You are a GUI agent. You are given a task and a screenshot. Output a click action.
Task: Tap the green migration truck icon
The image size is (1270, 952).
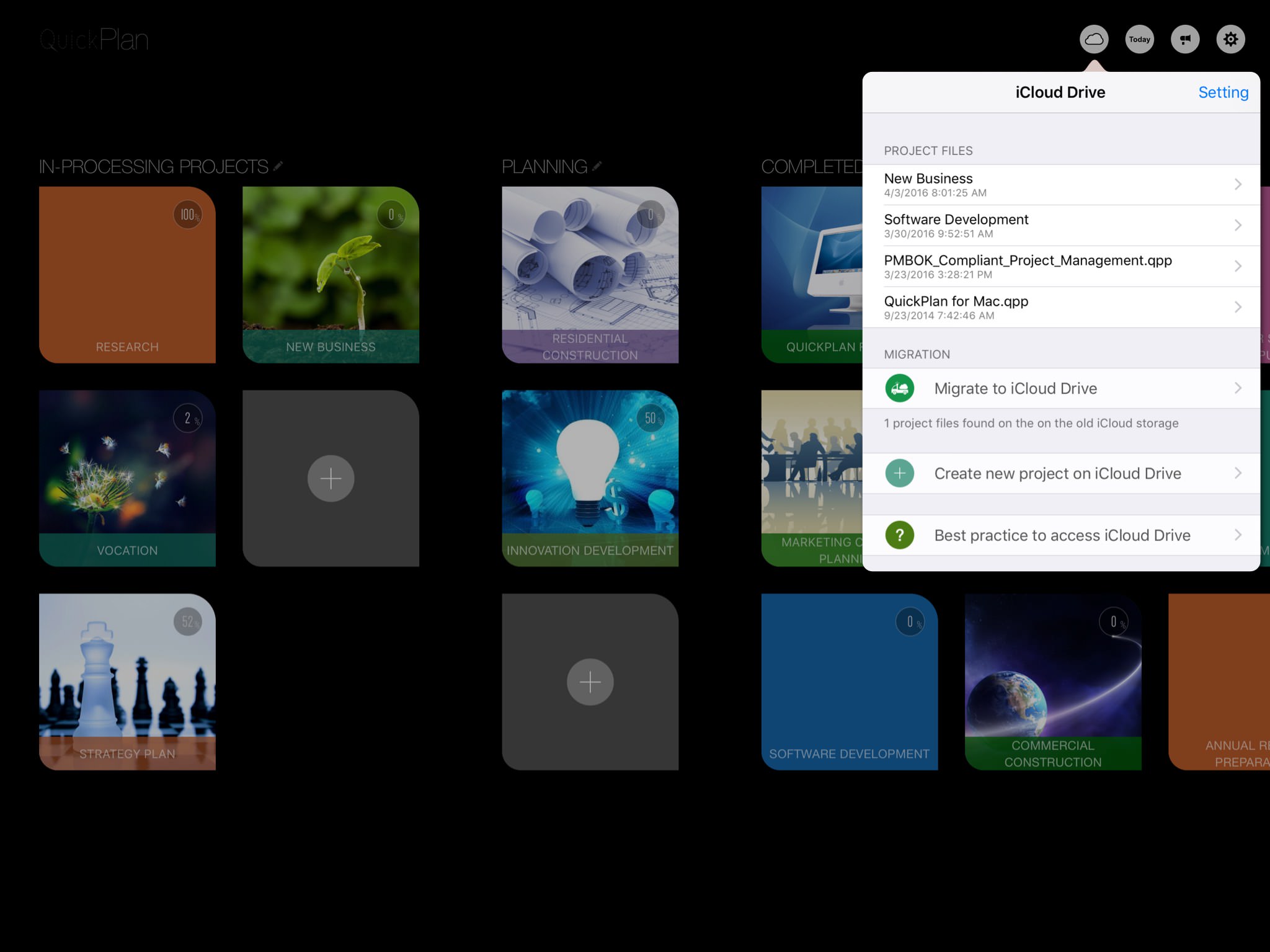899,389
